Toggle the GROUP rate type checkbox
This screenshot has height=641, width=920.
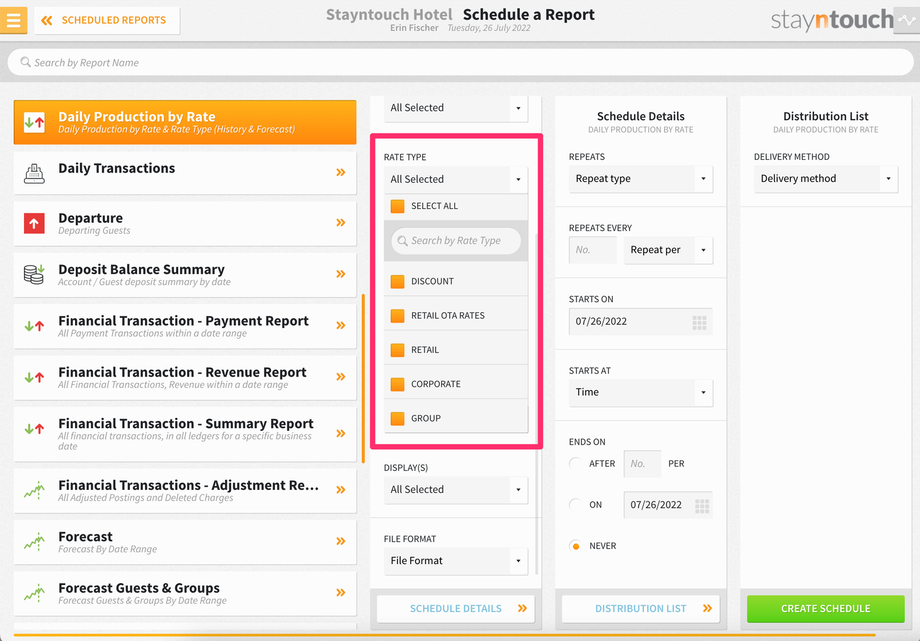pyautogui.click(x=397, y=419)
